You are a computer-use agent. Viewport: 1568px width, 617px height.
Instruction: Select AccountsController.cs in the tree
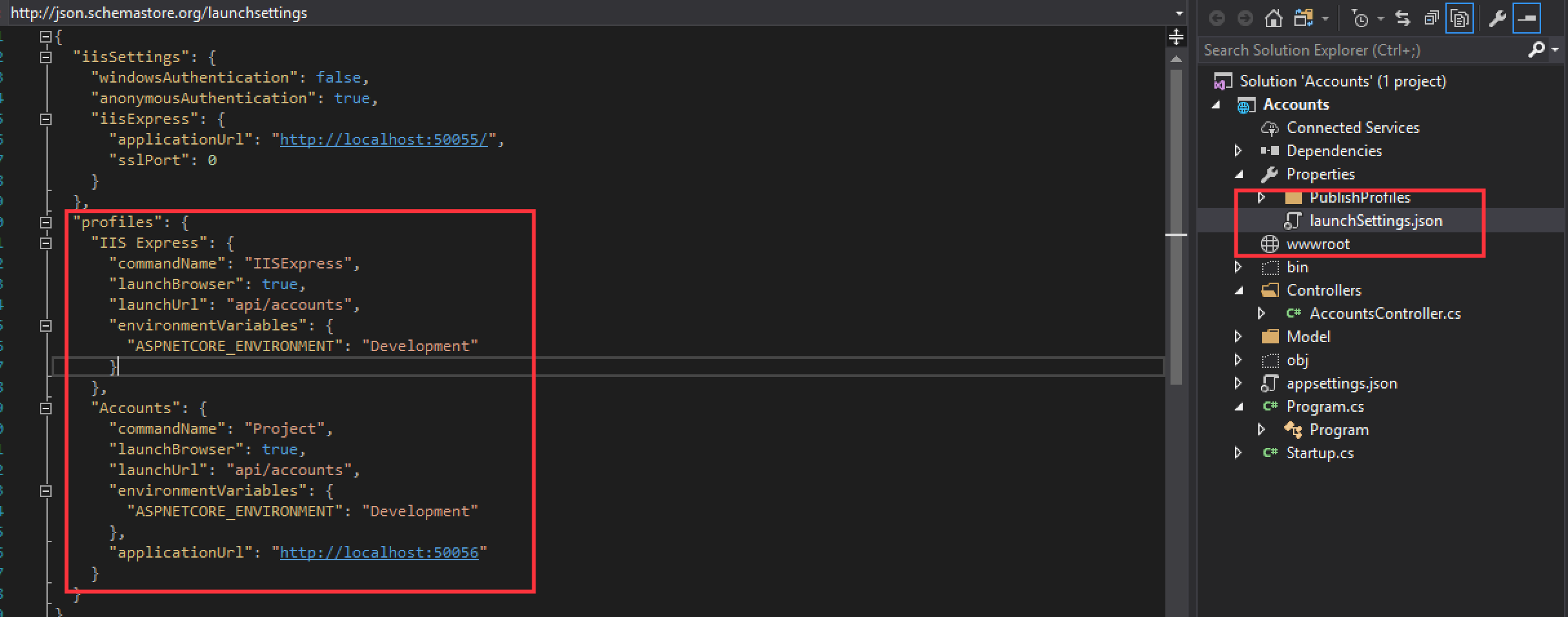1385,314
